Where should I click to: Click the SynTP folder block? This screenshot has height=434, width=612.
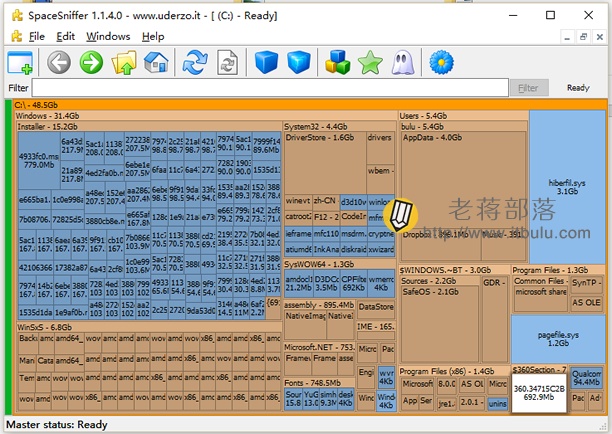pyautogui.click(x=586, y=286)
